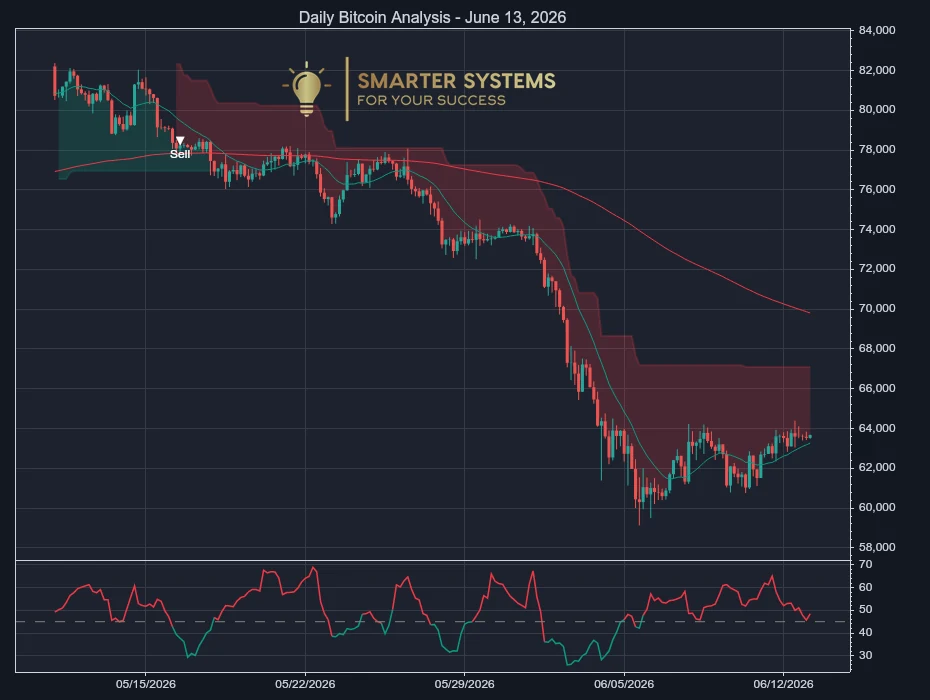Select the RSI axis value 70

865,564
